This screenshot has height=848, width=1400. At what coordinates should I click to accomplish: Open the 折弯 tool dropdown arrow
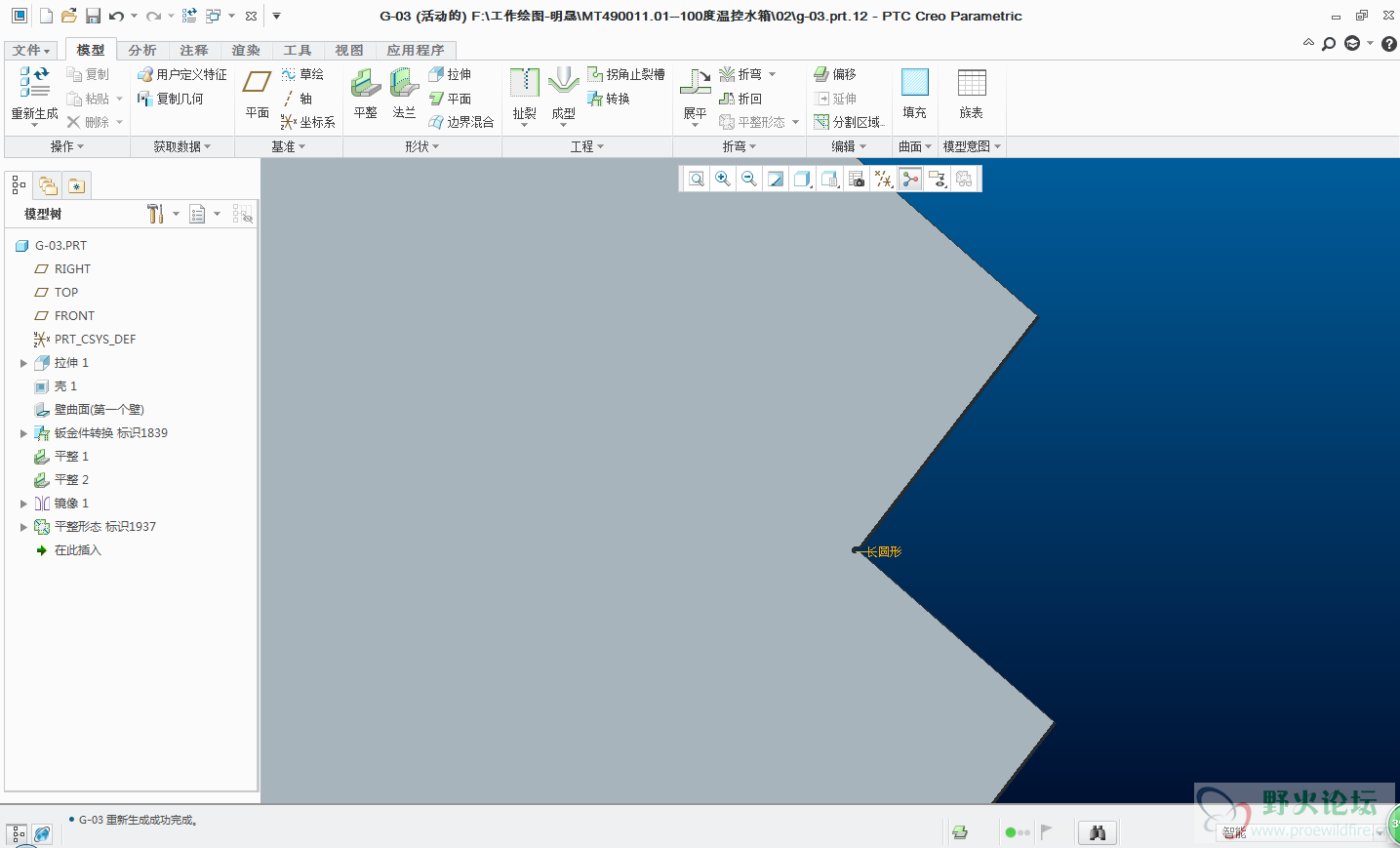pyautogui.click(x=773, y=74)
